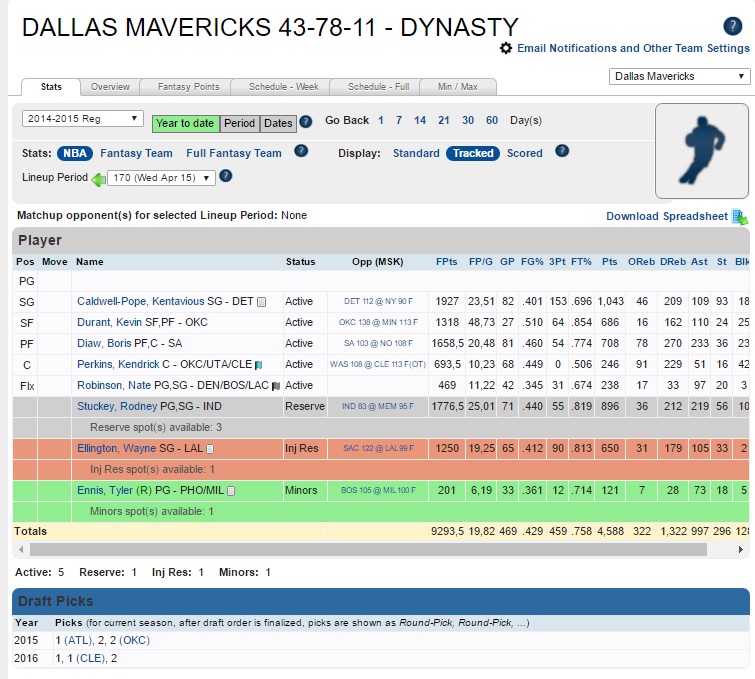Select Dates range button
The height and width of the screenshot is (679, 755).
[x=278, y=123]
